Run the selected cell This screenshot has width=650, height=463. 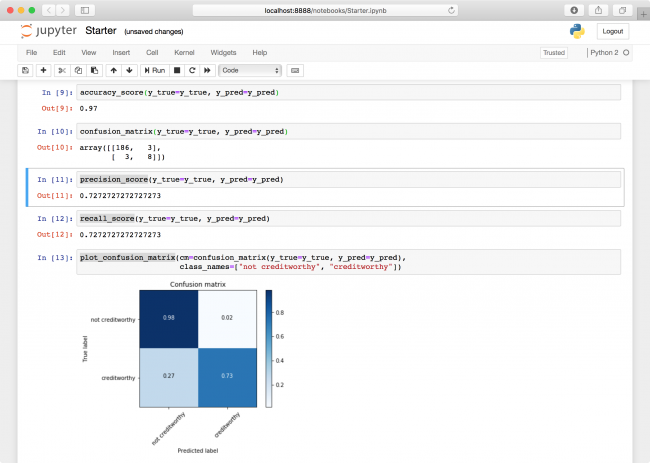pyautogui.click(x=155, y=70)
